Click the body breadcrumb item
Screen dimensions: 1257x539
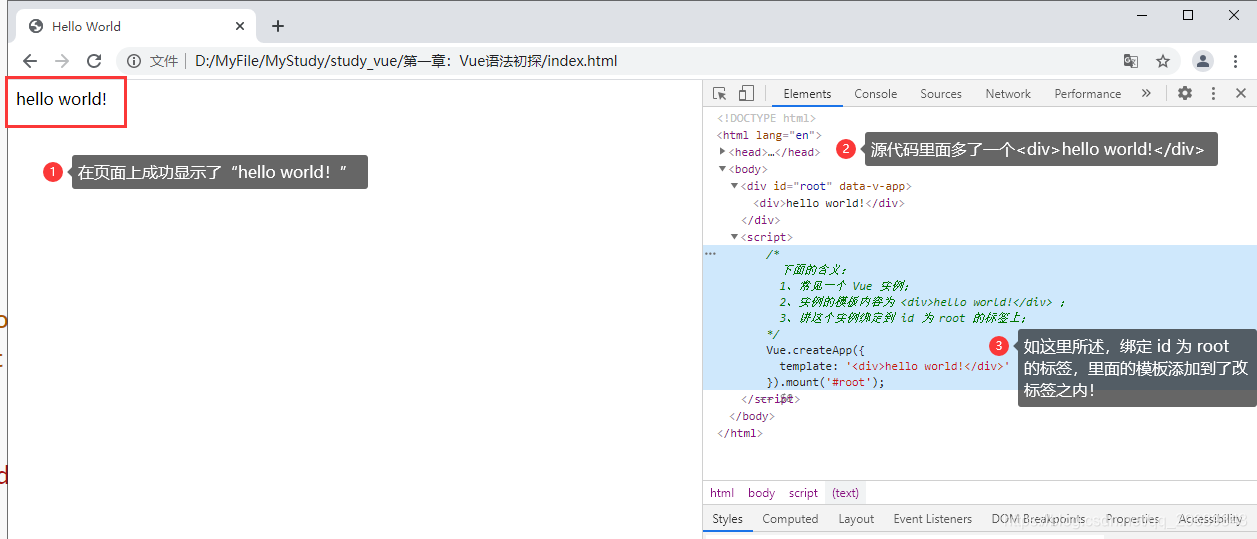761,493
